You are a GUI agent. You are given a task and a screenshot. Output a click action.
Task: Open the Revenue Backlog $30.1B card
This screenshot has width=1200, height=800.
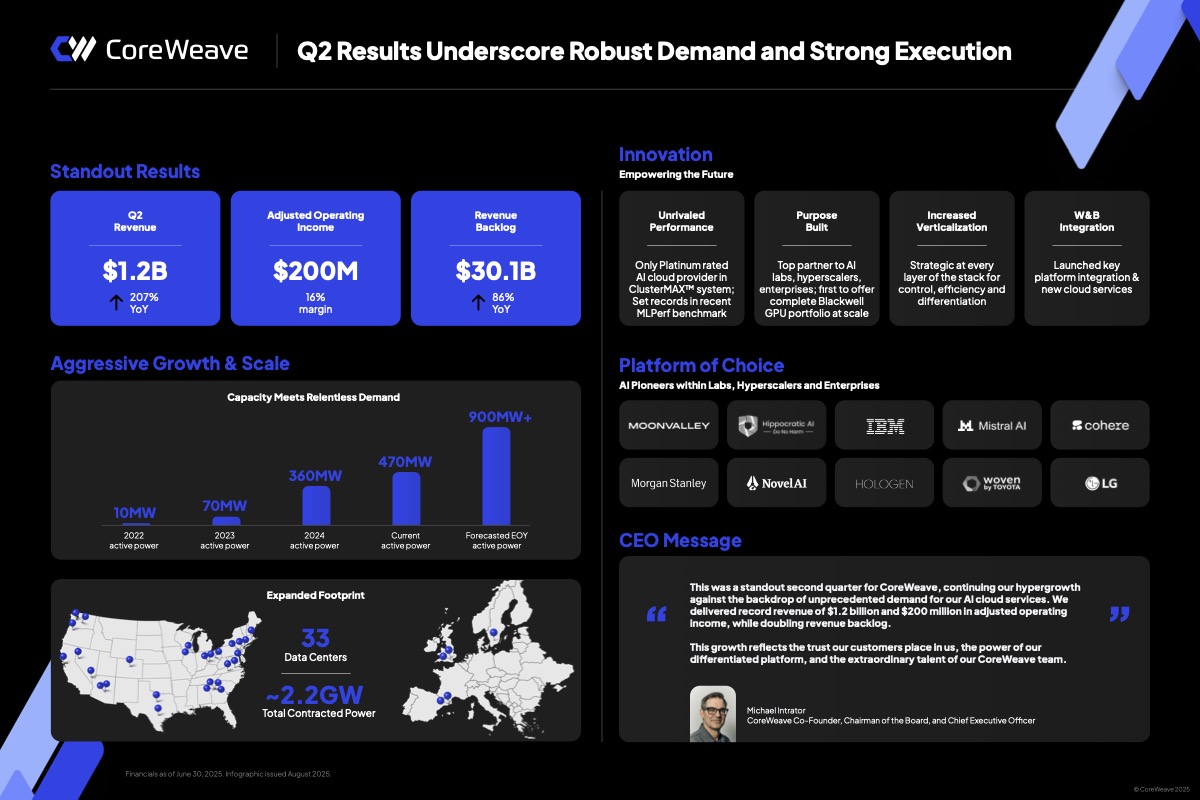point(496,258)
